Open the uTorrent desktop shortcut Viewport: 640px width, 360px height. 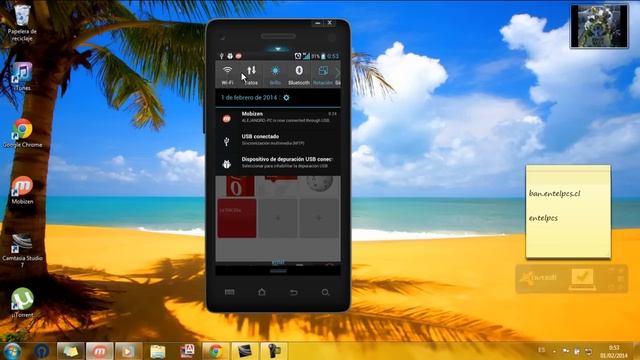(22, 303)
